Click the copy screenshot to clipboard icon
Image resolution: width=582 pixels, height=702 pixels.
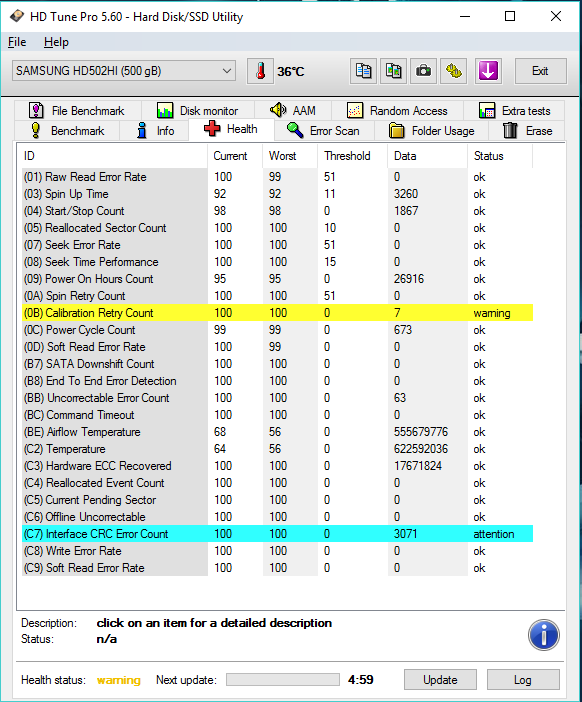point(393,71)
